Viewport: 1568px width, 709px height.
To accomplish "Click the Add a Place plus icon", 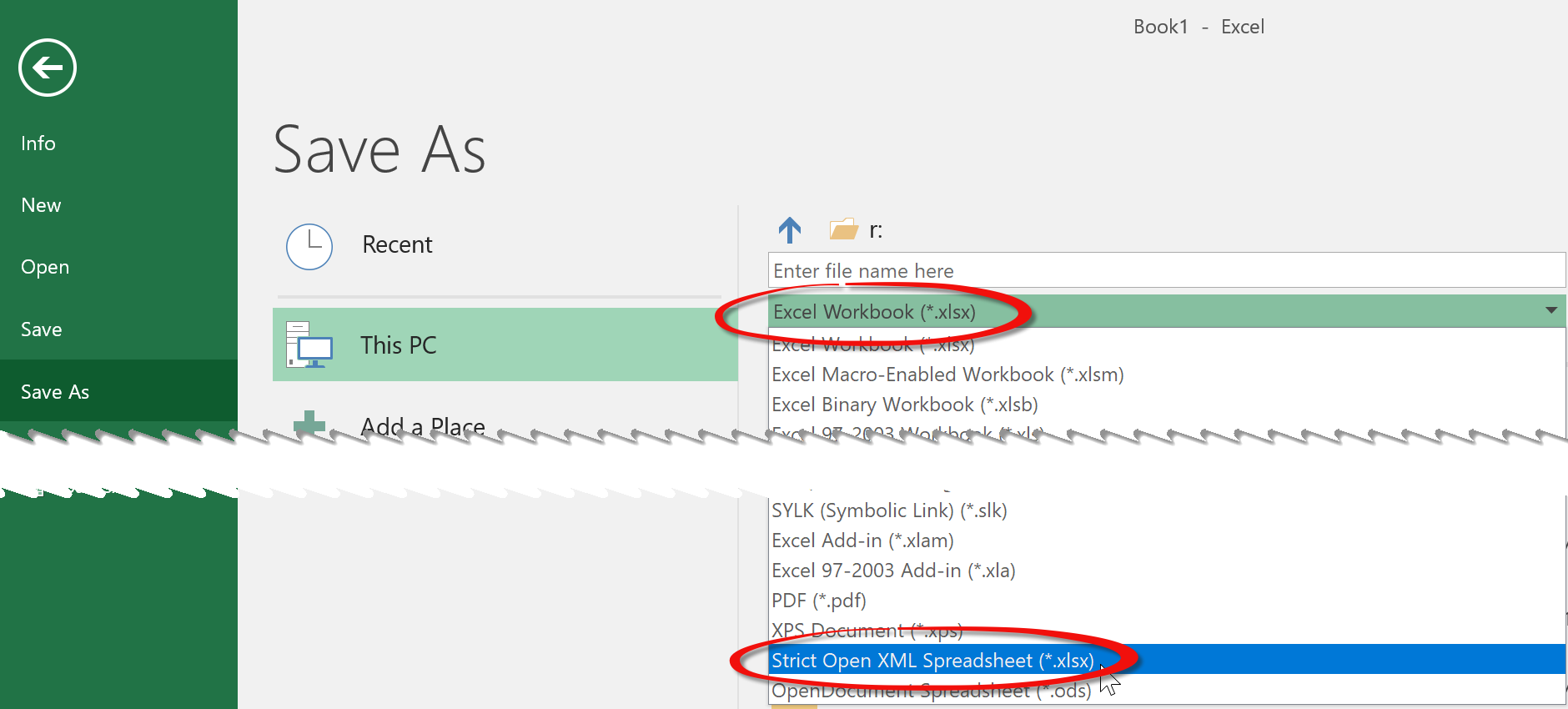I will point(309,421).
